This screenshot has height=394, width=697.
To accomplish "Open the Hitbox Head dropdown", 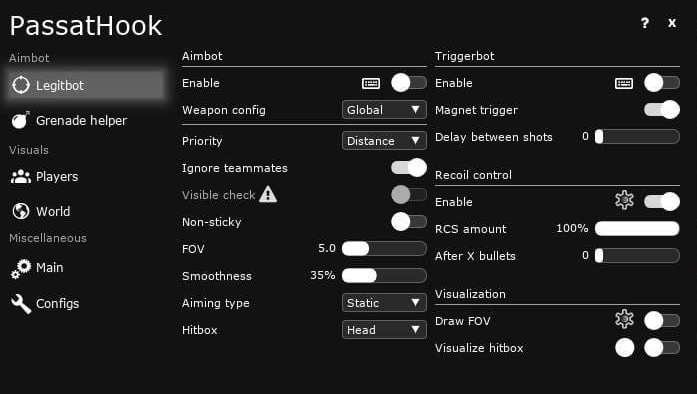I will 384,330.
